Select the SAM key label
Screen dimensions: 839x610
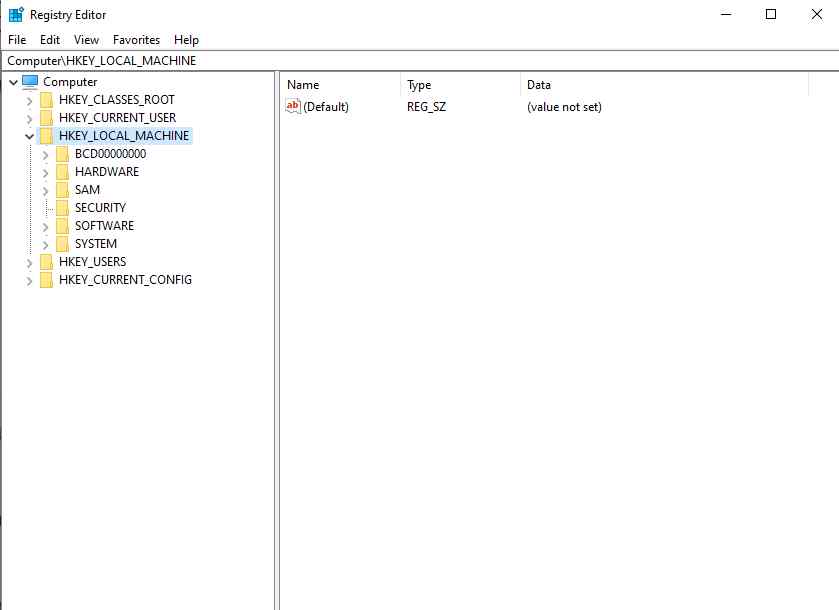(87, 190)
